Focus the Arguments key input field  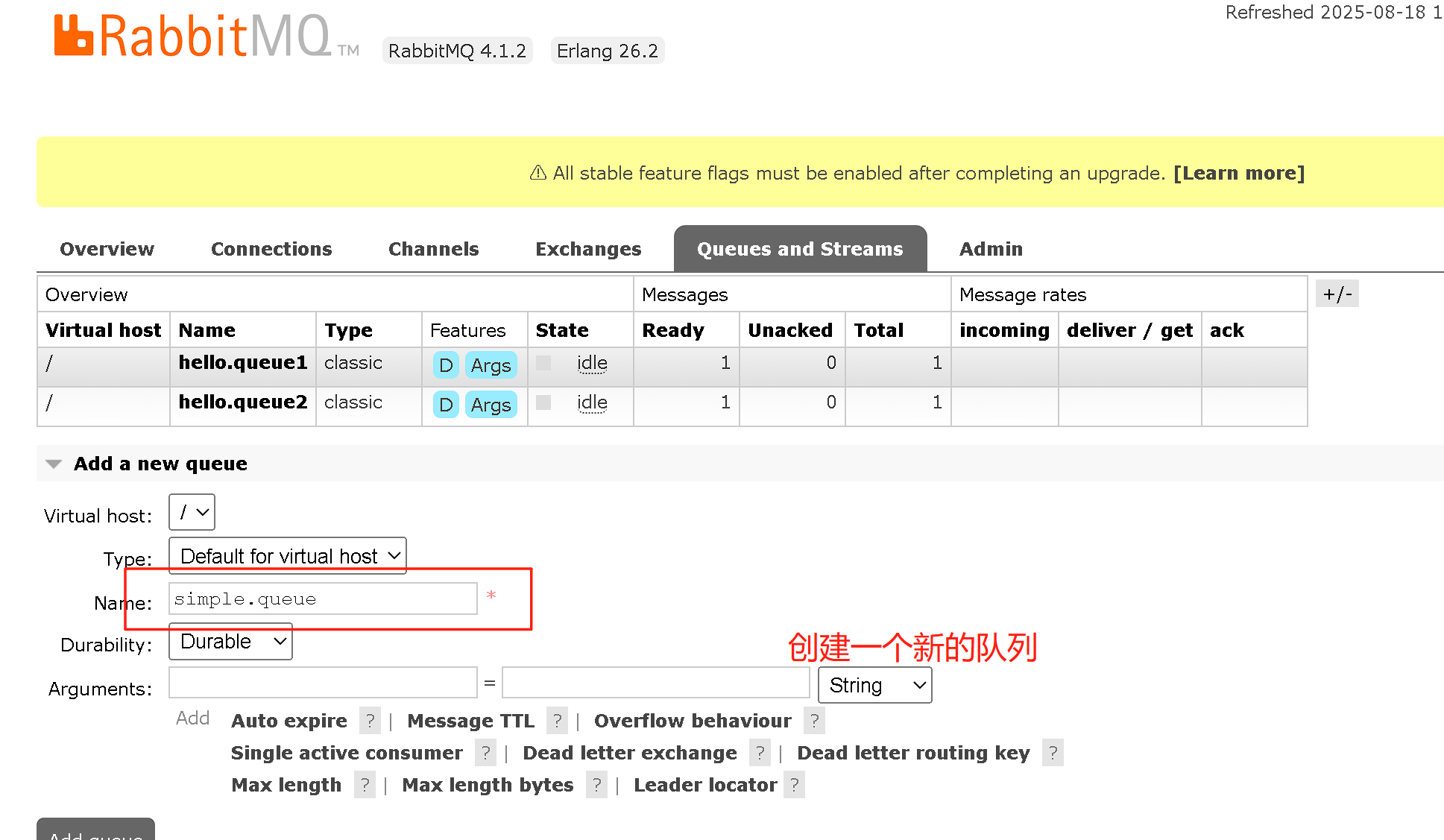coord(323,683)
